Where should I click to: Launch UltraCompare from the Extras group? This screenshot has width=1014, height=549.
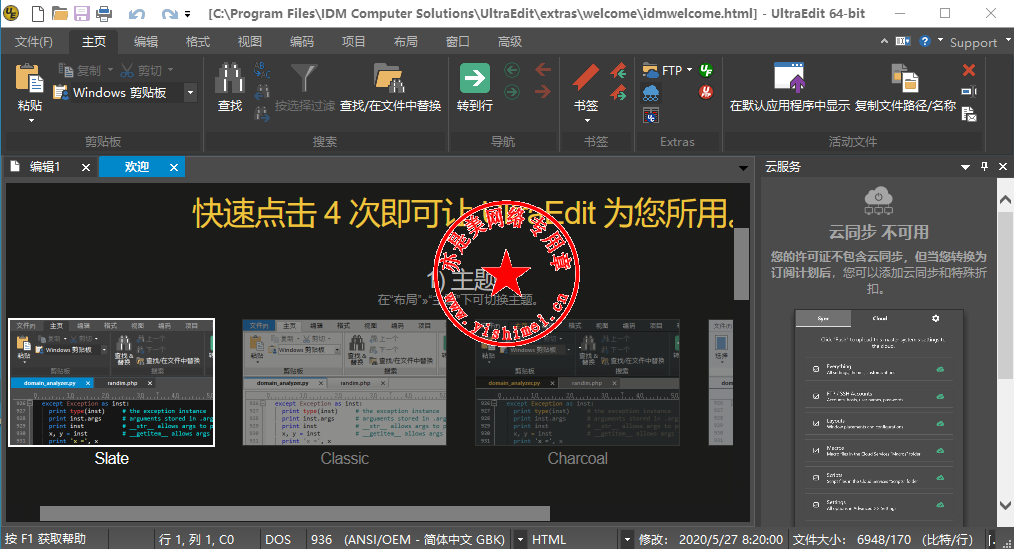click(651, 116)
